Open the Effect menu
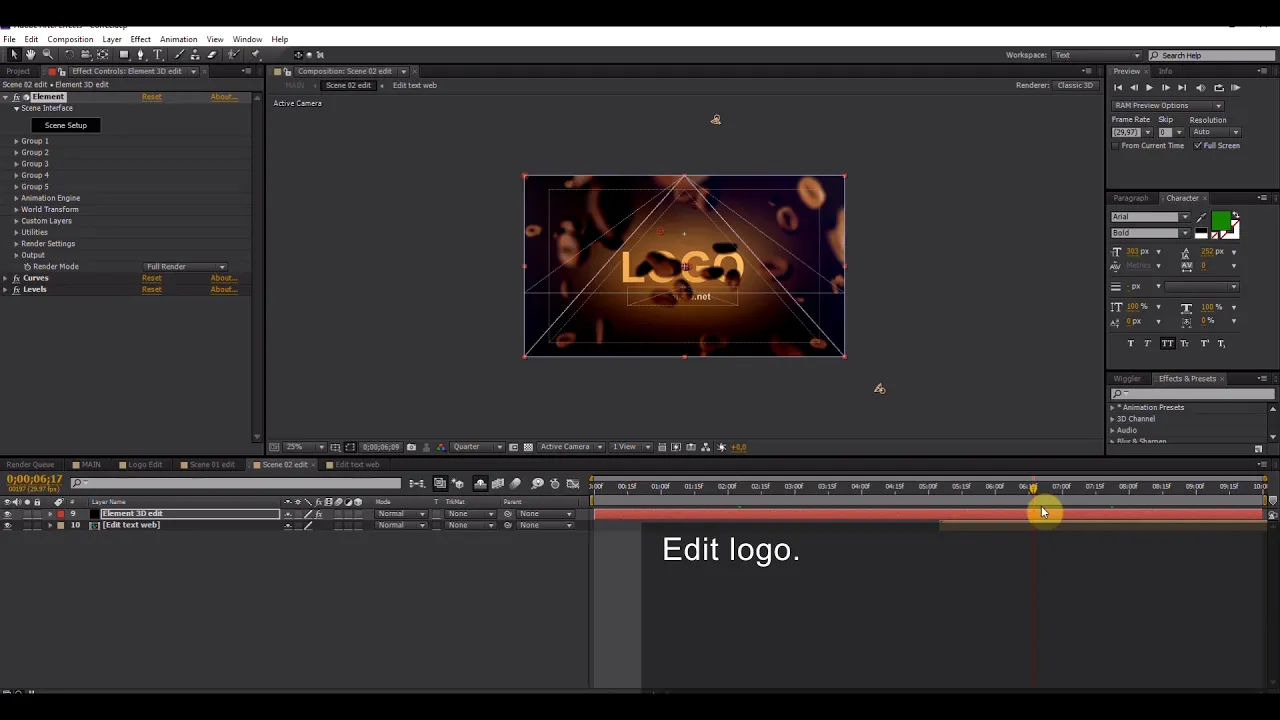Viewport: 1280px width, 720px height. (x=140, y=39)
